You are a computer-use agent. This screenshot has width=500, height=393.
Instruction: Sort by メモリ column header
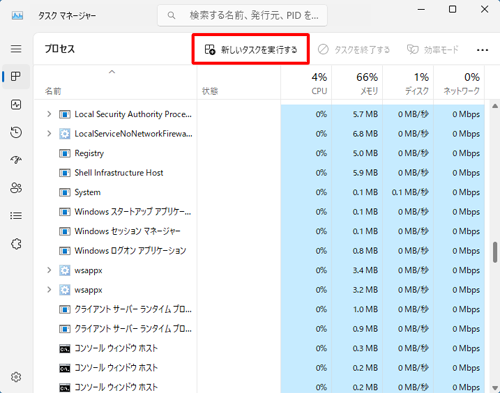click(x=357, y=83)
